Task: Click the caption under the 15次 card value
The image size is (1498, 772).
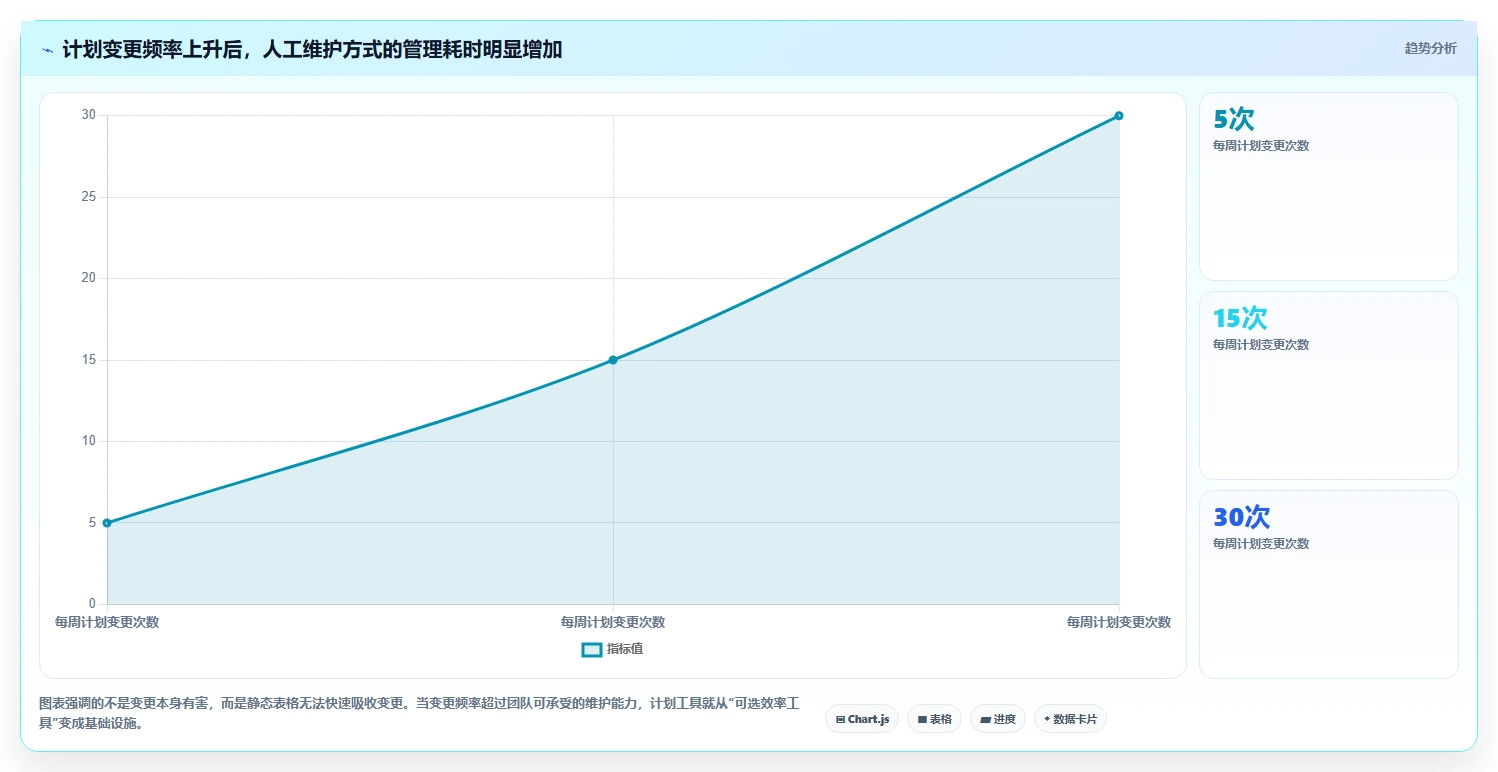Action: click(1261, 345)
